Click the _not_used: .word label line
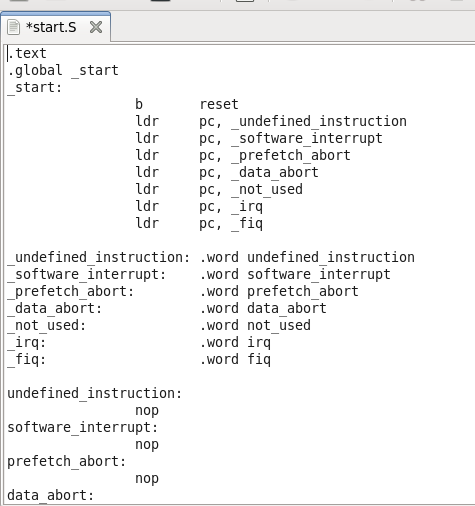 coord(159,325)
